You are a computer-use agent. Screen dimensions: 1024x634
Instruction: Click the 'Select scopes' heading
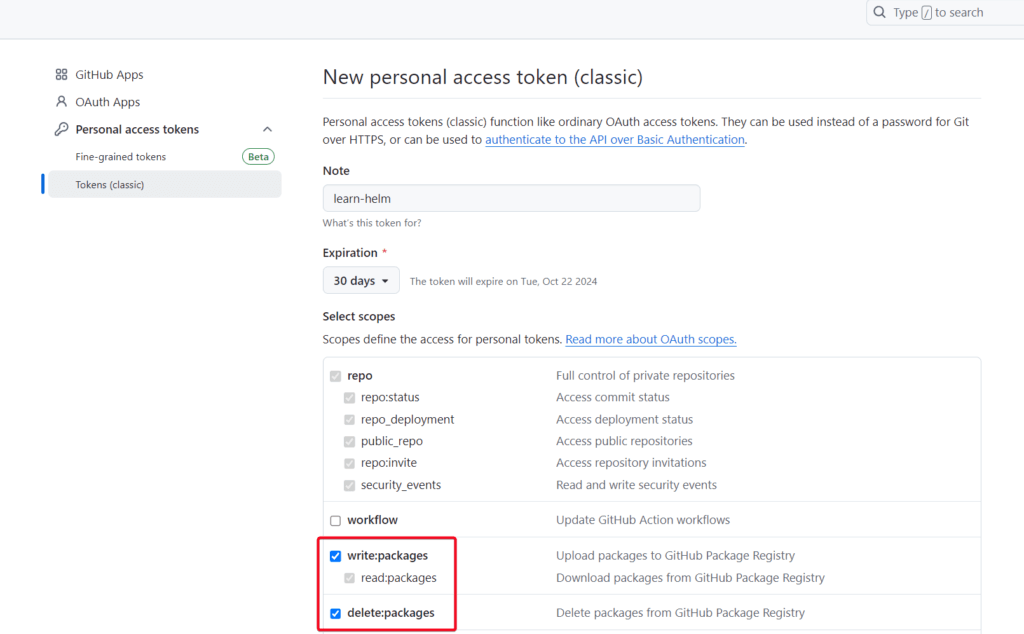click(x=359, y=316)
